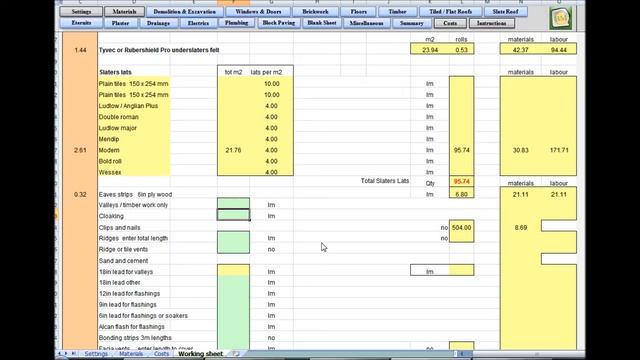Click the 'Alcan flash for flashings' label
The width and height of the screenshot is (640, 360).
[131, 327]
